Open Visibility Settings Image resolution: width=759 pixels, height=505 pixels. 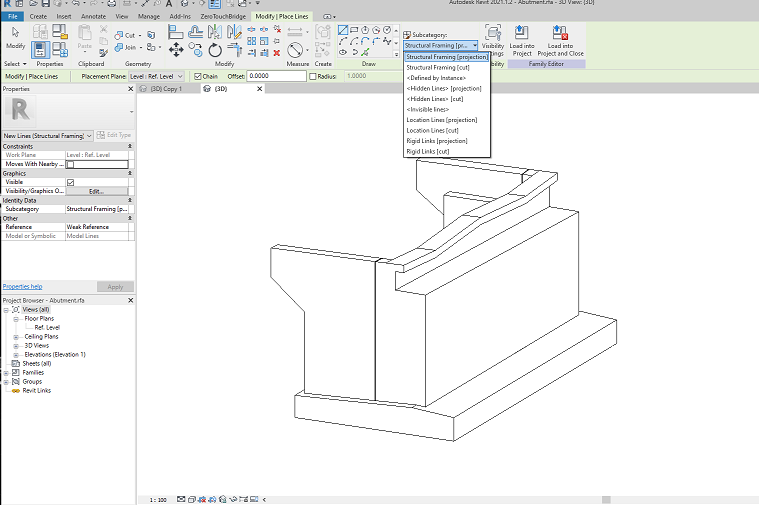pyautogui.click(x=493, y=41)
